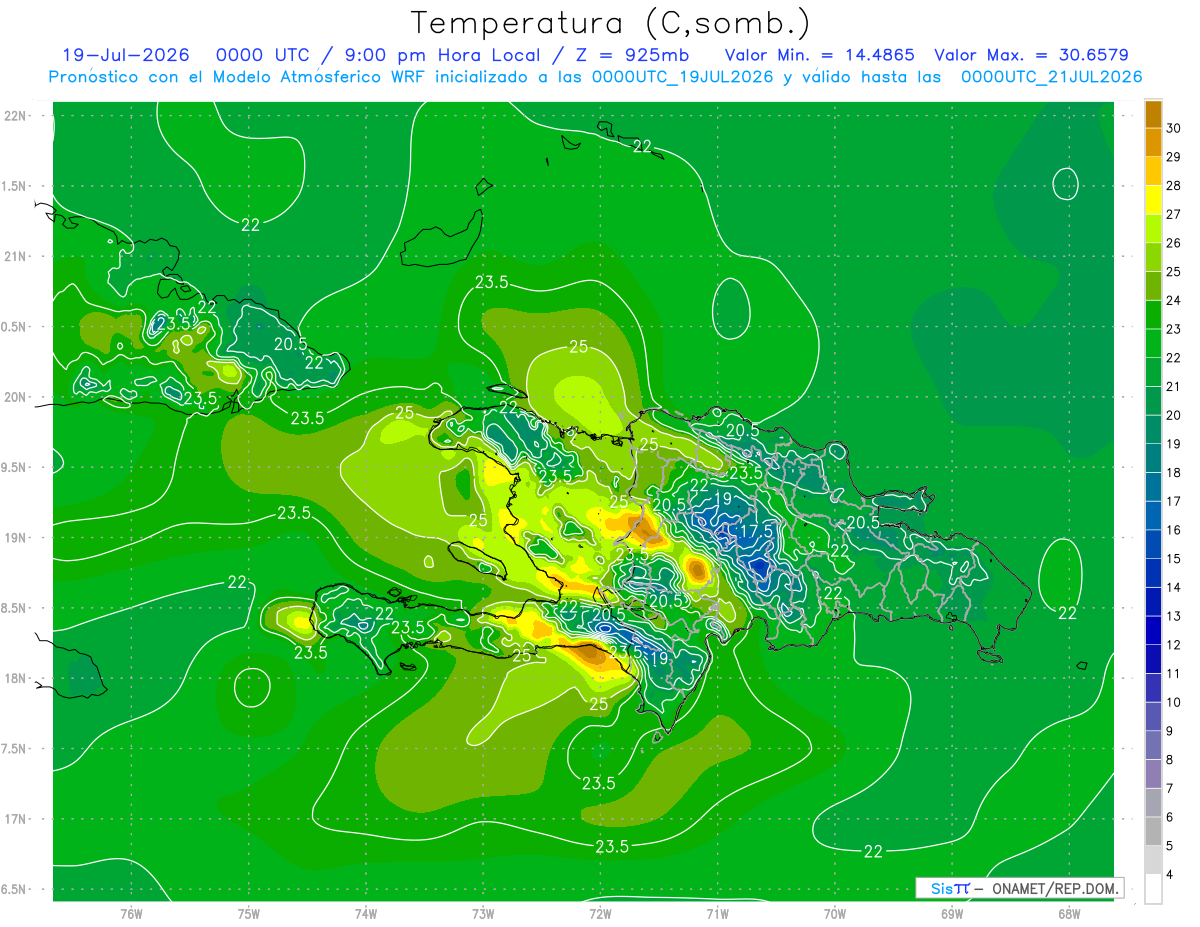Click the "74W" longitude axis label

click(x=366, y=914)
